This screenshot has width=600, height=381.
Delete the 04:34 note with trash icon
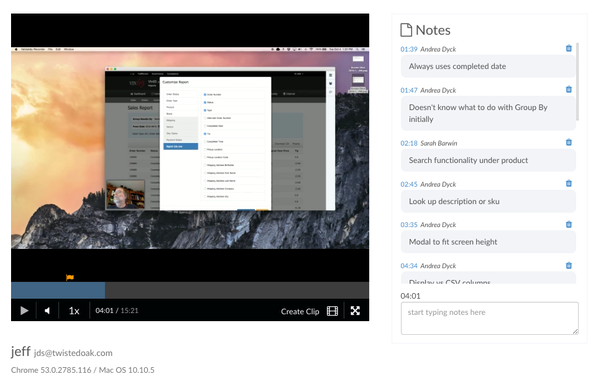pos(569,265)
